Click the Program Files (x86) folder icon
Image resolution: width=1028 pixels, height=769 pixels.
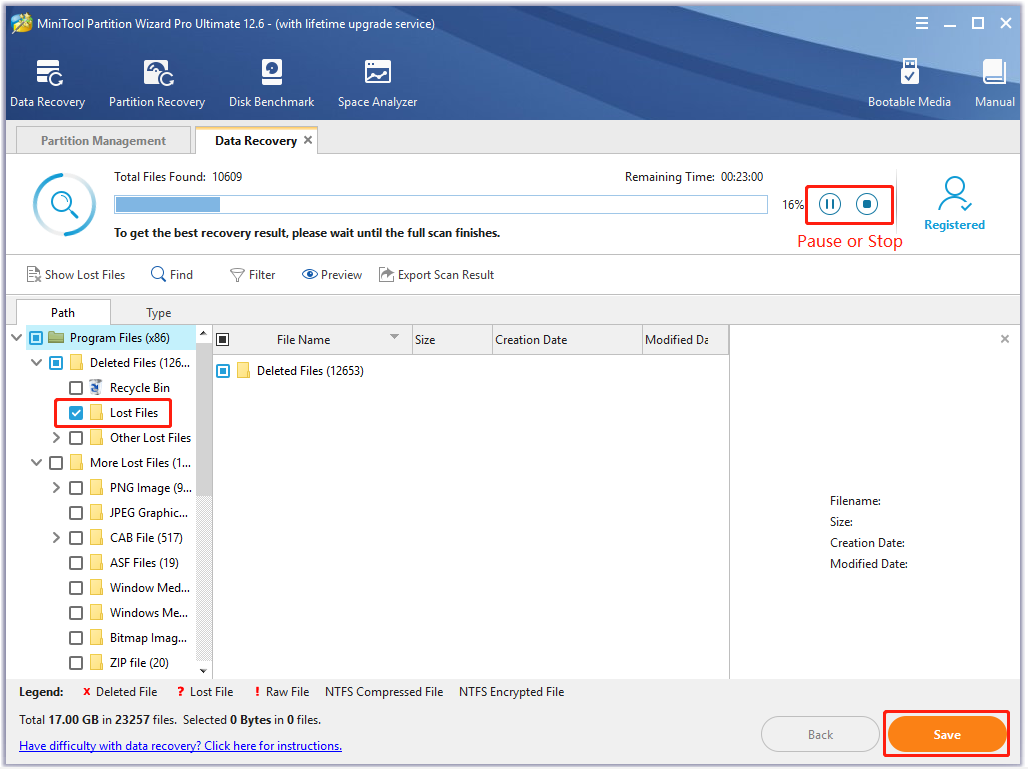point(56,338)
